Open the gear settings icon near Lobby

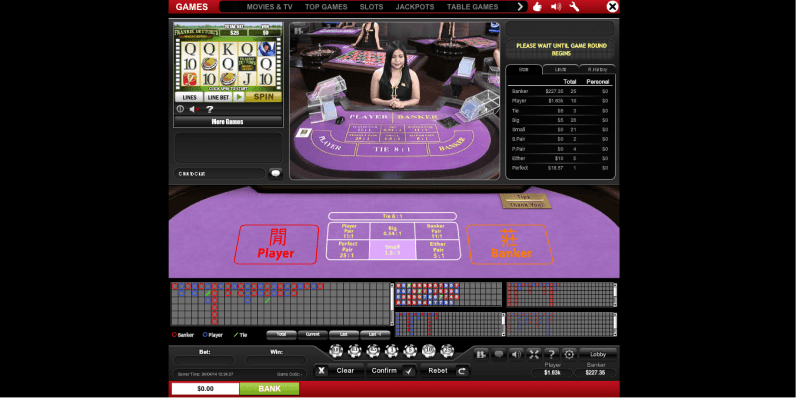point(569,354)
